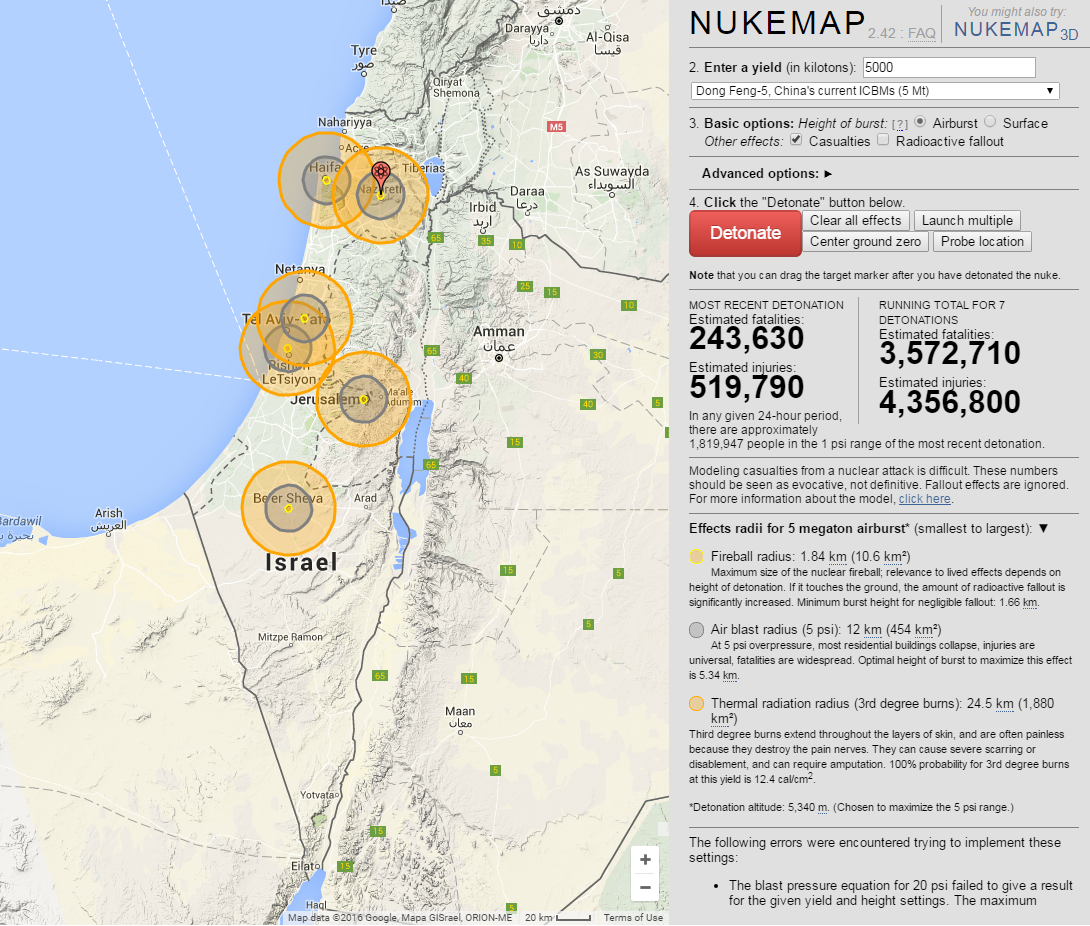
Task: Click the estimated injuries 519,790 figure
Action: tap(747, 387)
